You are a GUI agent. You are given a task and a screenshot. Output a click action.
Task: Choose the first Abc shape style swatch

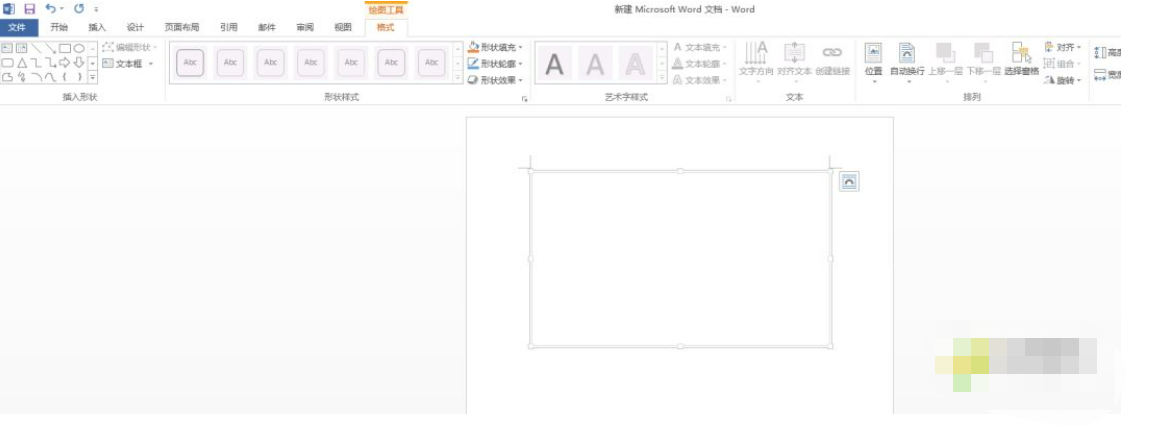coord(190,63)
